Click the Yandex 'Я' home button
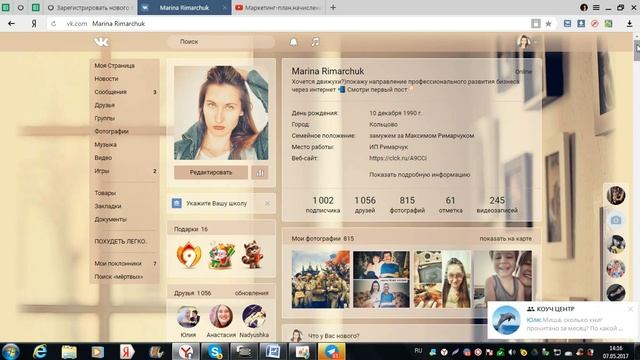Viewport: 640px width, 360px height. 34,24
